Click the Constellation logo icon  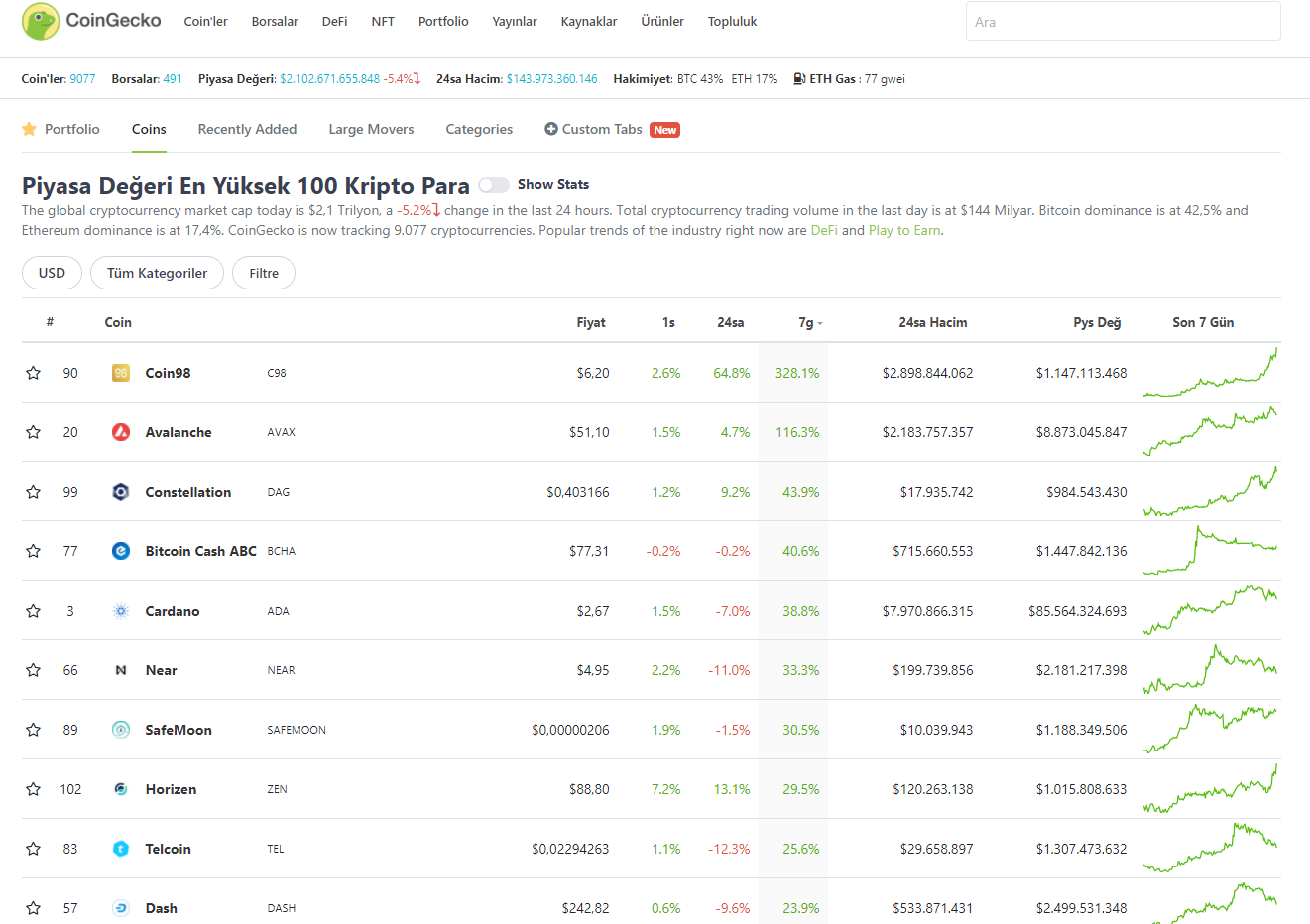(121, 492)
